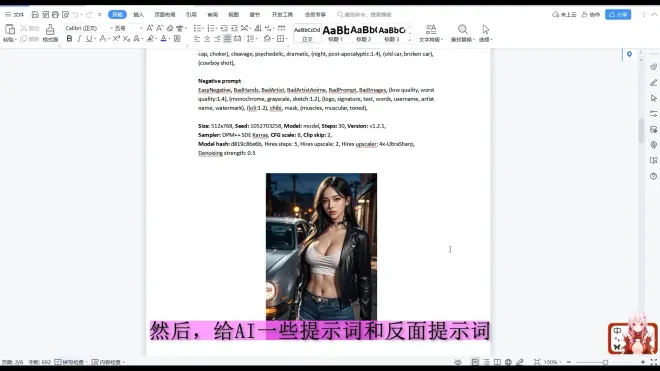Switch to page layout view in status bar

point(475,362)
